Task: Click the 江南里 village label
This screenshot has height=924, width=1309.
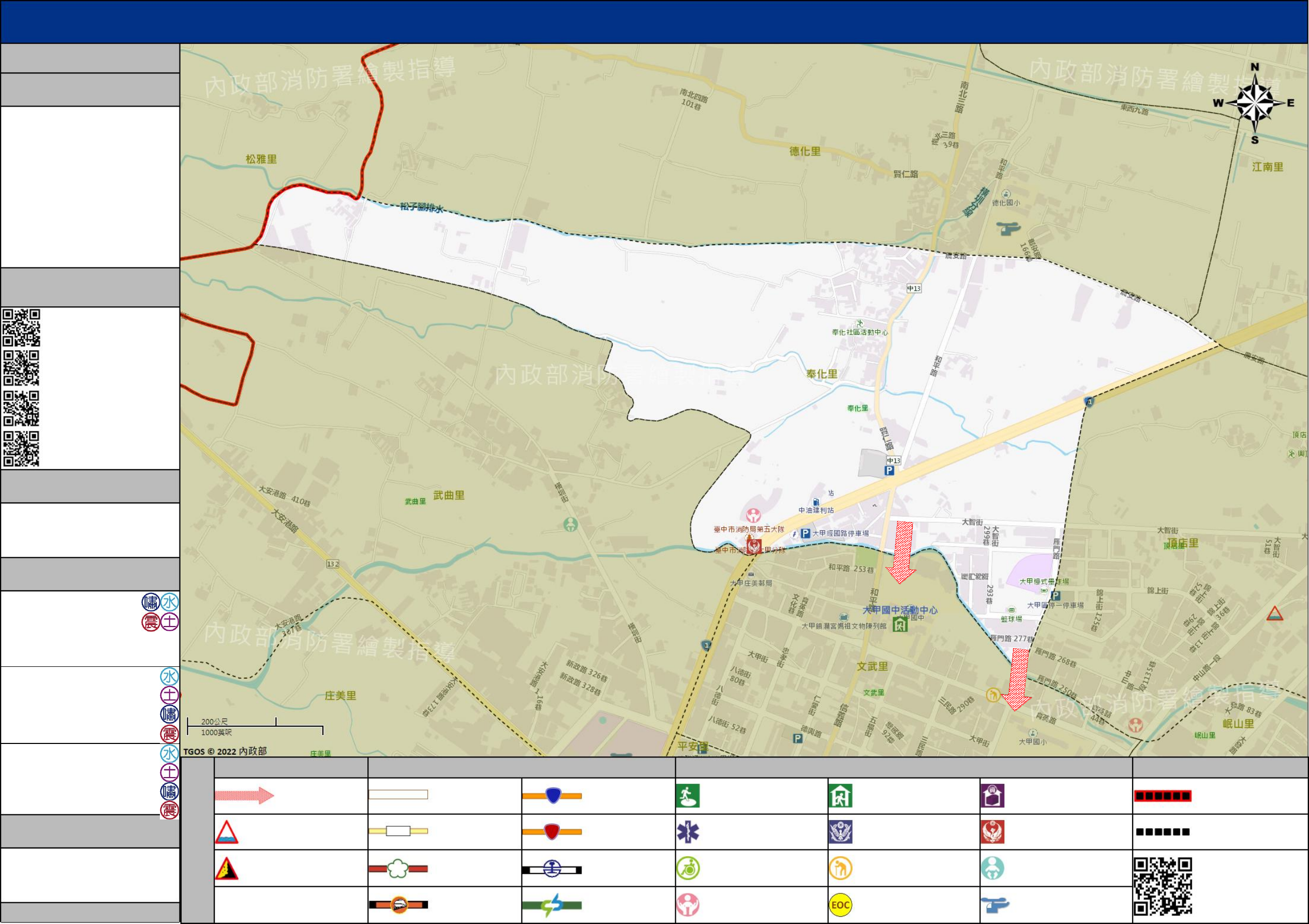Action: pos(1268,167)
